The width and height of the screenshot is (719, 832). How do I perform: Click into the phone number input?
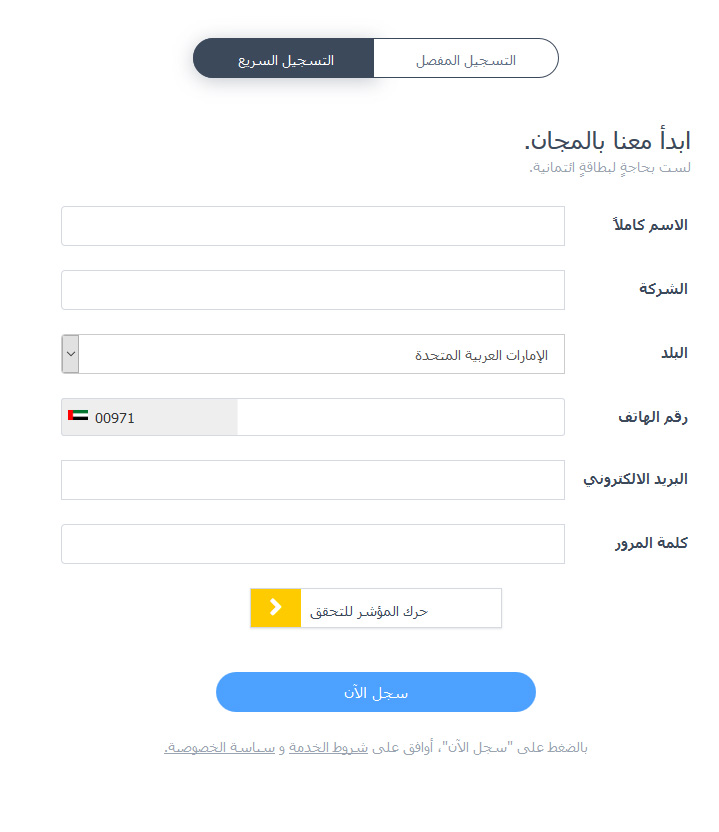(400, 417)
